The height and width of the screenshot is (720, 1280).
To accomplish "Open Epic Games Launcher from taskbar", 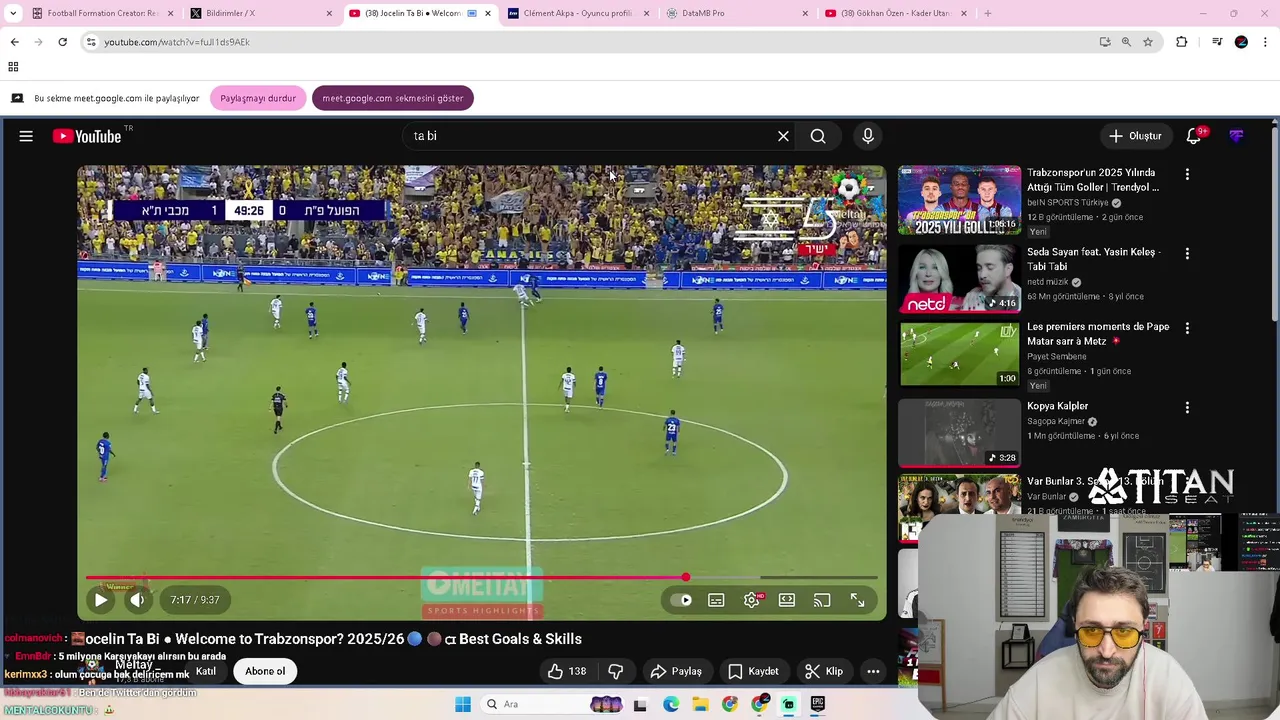I will tap(818, 704).
